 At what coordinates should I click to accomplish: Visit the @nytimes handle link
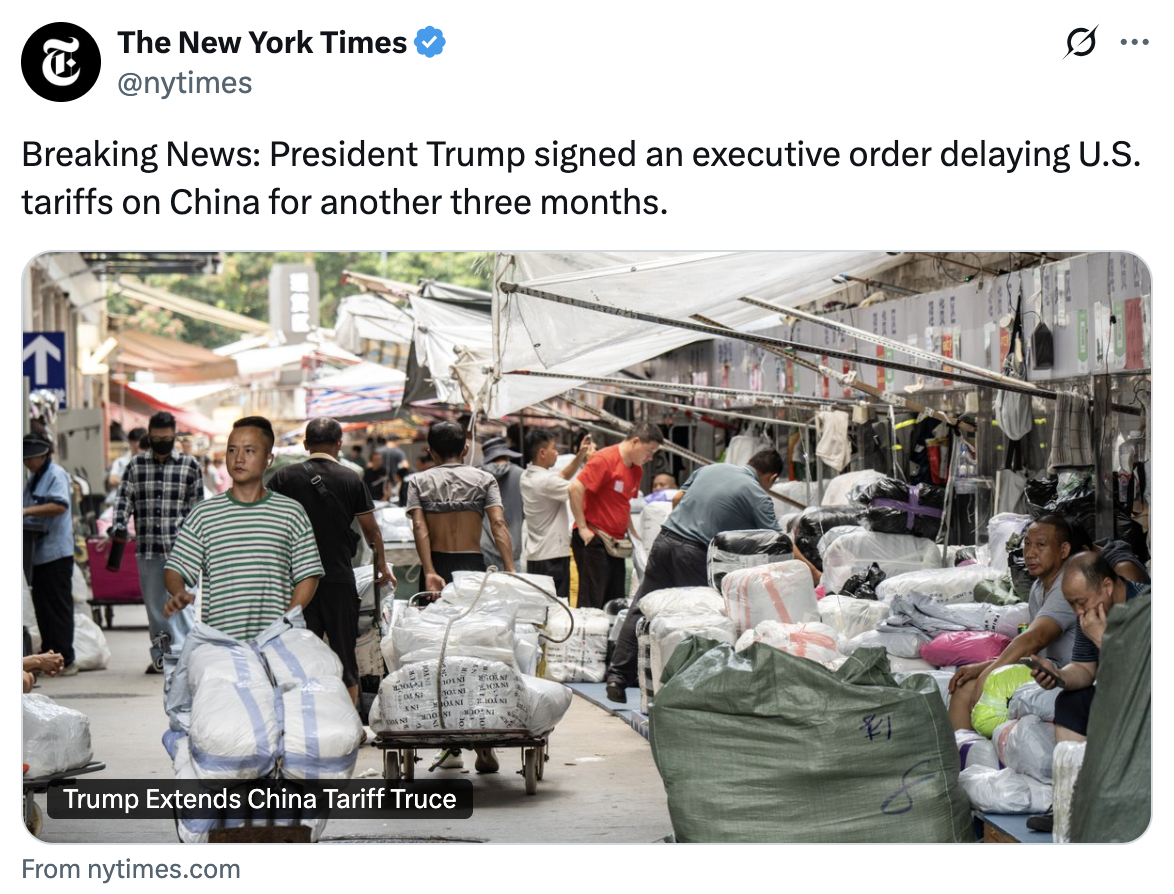[x=185, y=82]
